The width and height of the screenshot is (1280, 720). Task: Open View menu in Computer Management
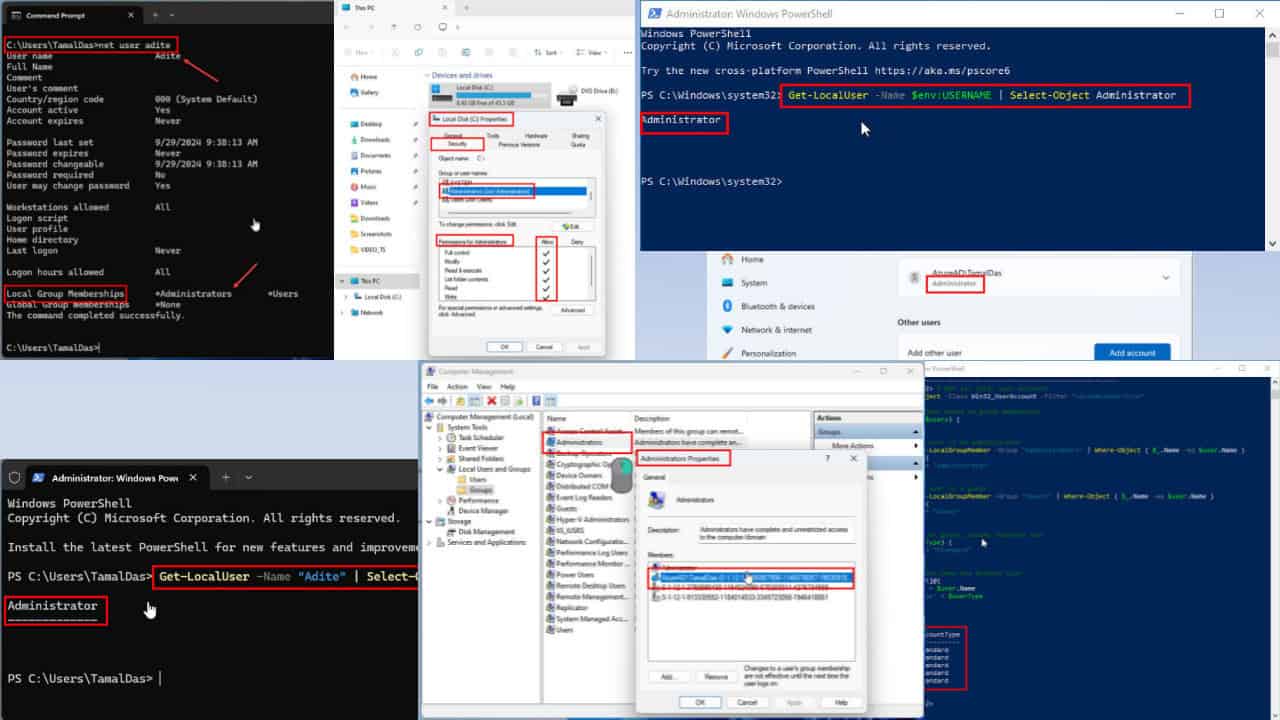coord(483,386)
